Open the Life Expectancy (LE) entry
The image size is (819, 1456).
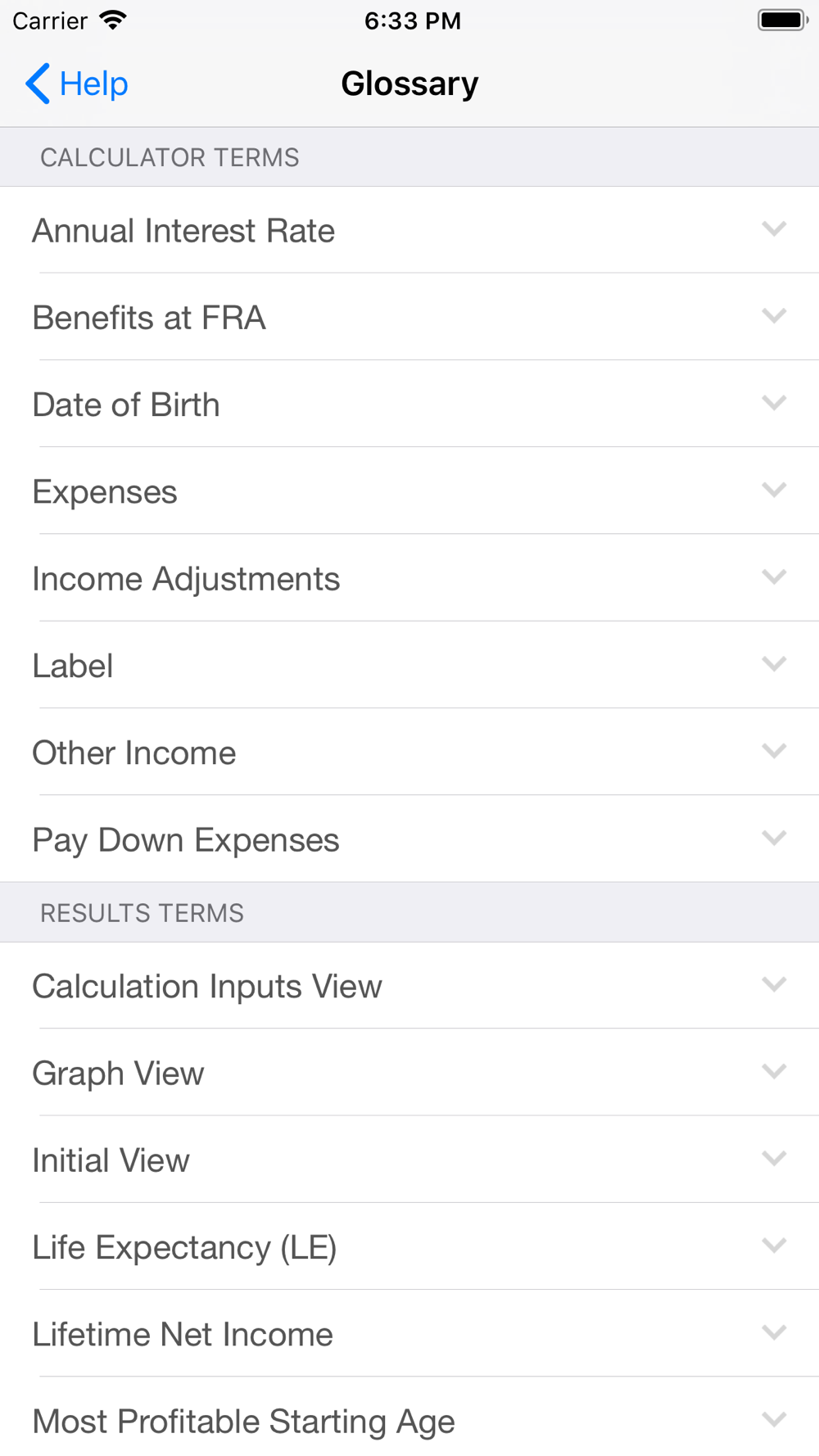pyautogui.click(x=184, y=1247)
